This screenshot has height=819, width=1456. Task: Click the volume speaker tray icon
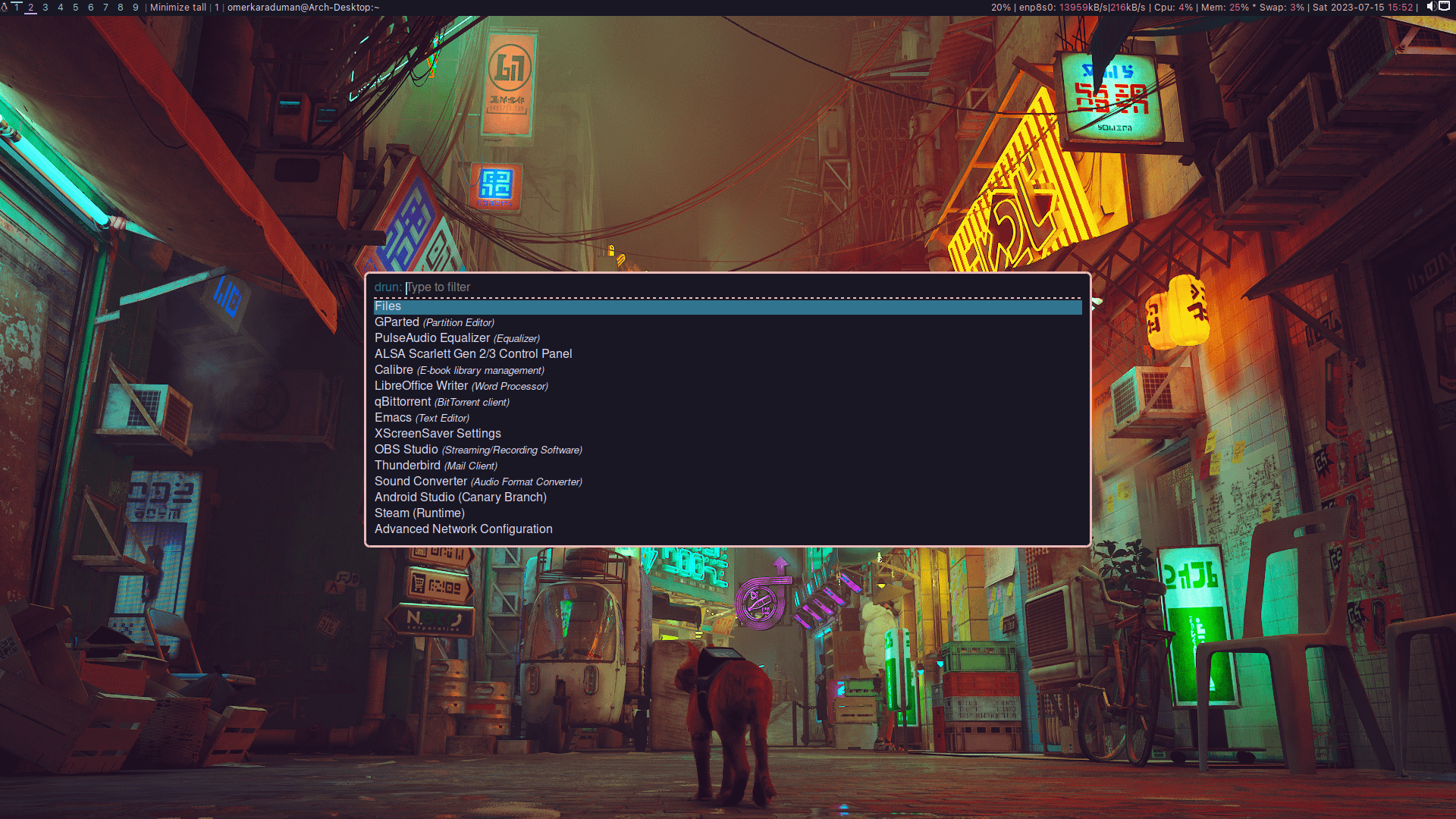click(x=1430, y=7)
